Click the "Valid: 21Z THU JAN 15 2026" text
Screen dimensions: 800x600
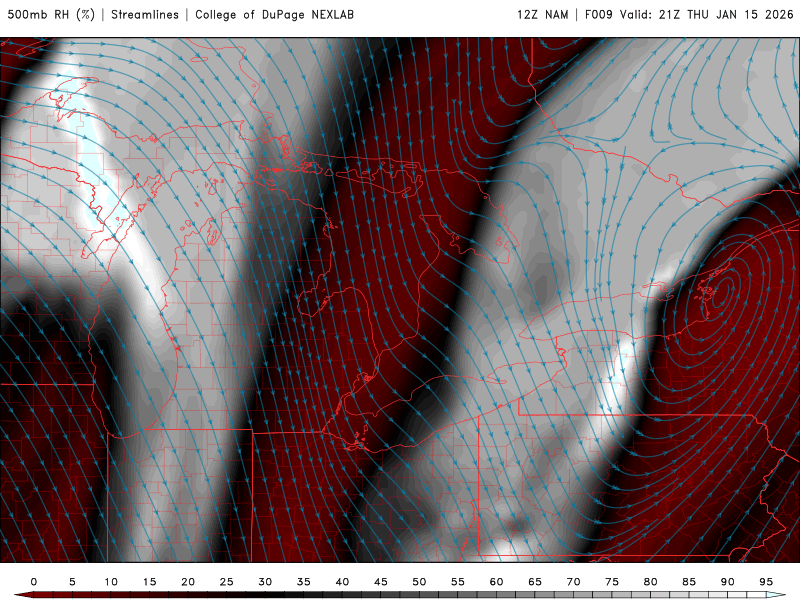tap(707, 14)
